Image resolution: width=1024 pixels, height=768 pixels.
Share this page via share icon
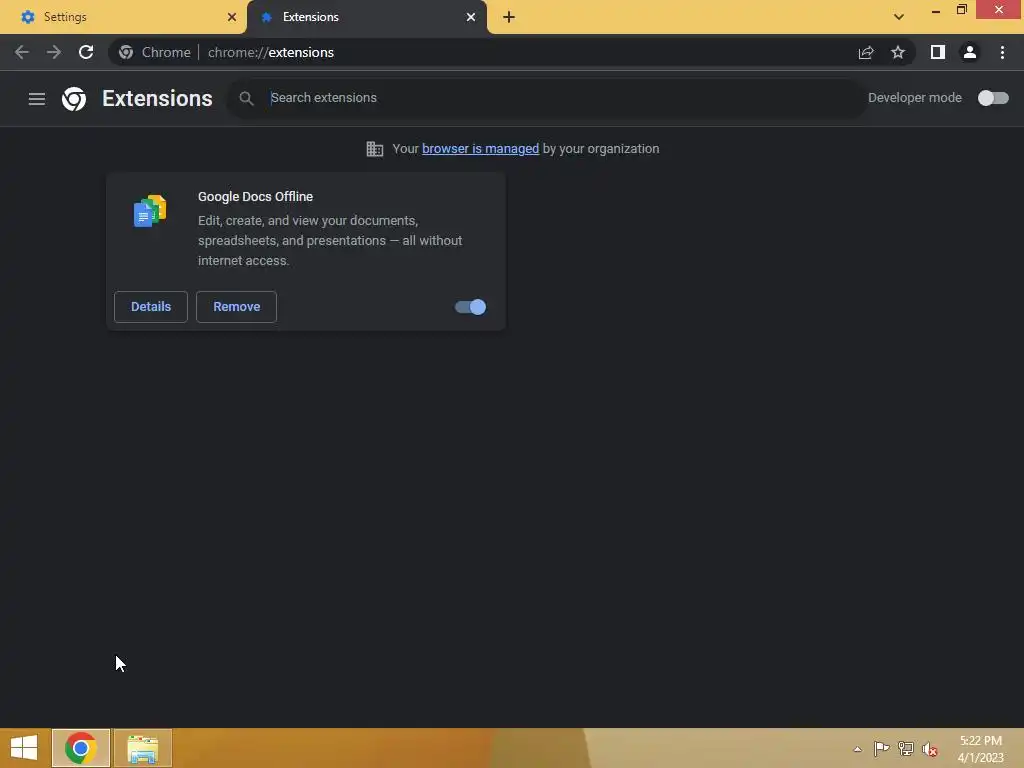pos(866,52)
